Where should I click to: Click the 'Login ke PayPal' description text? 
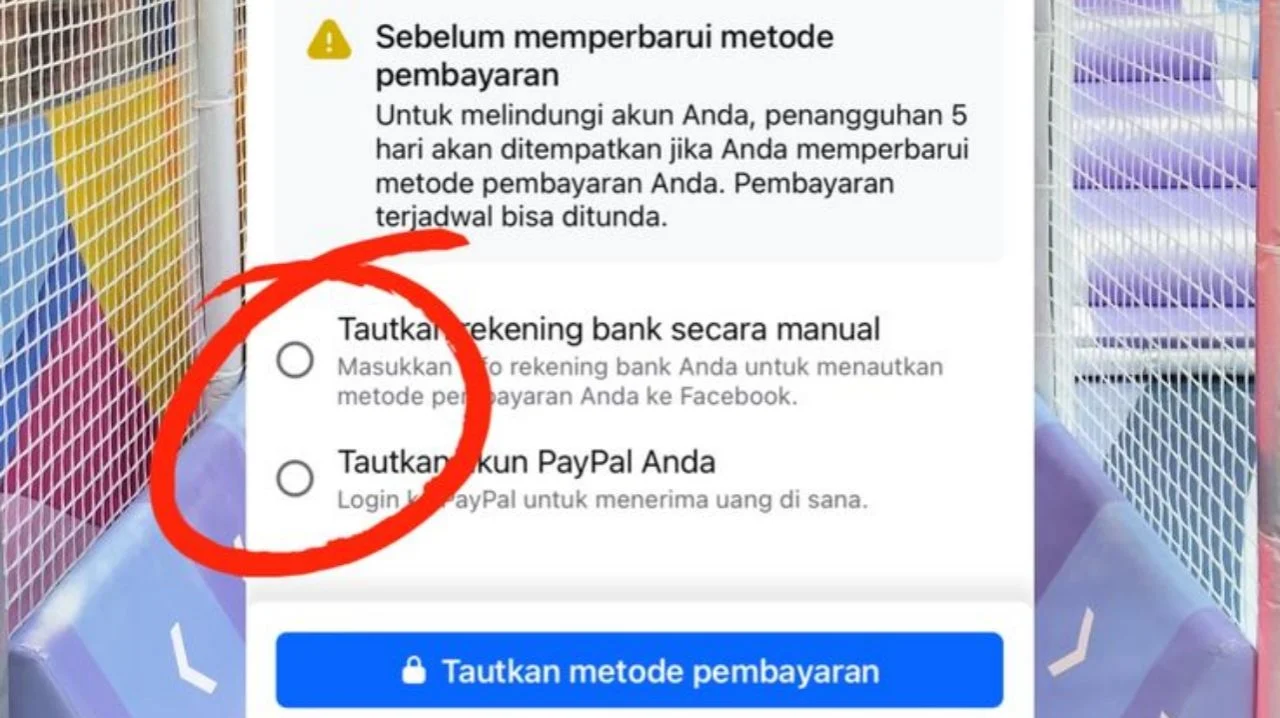[x=602, y=499]
